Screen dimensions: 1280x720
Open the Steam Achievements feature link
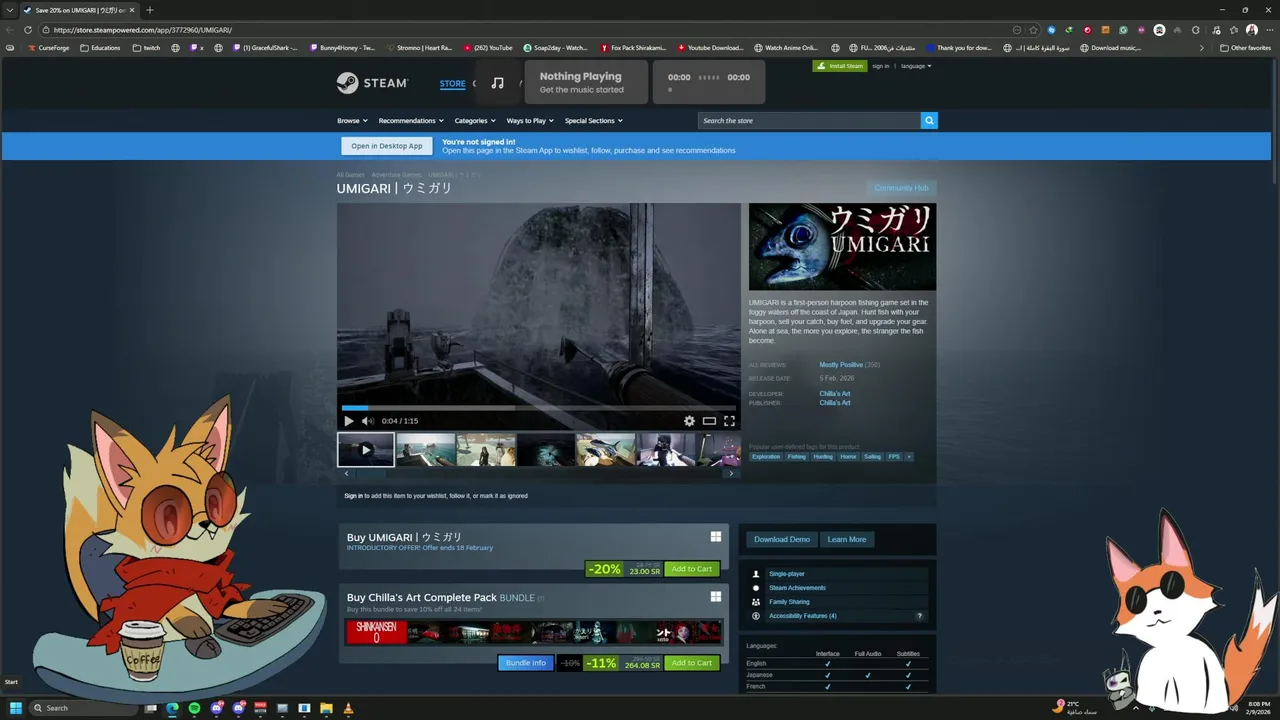point(797,588)
